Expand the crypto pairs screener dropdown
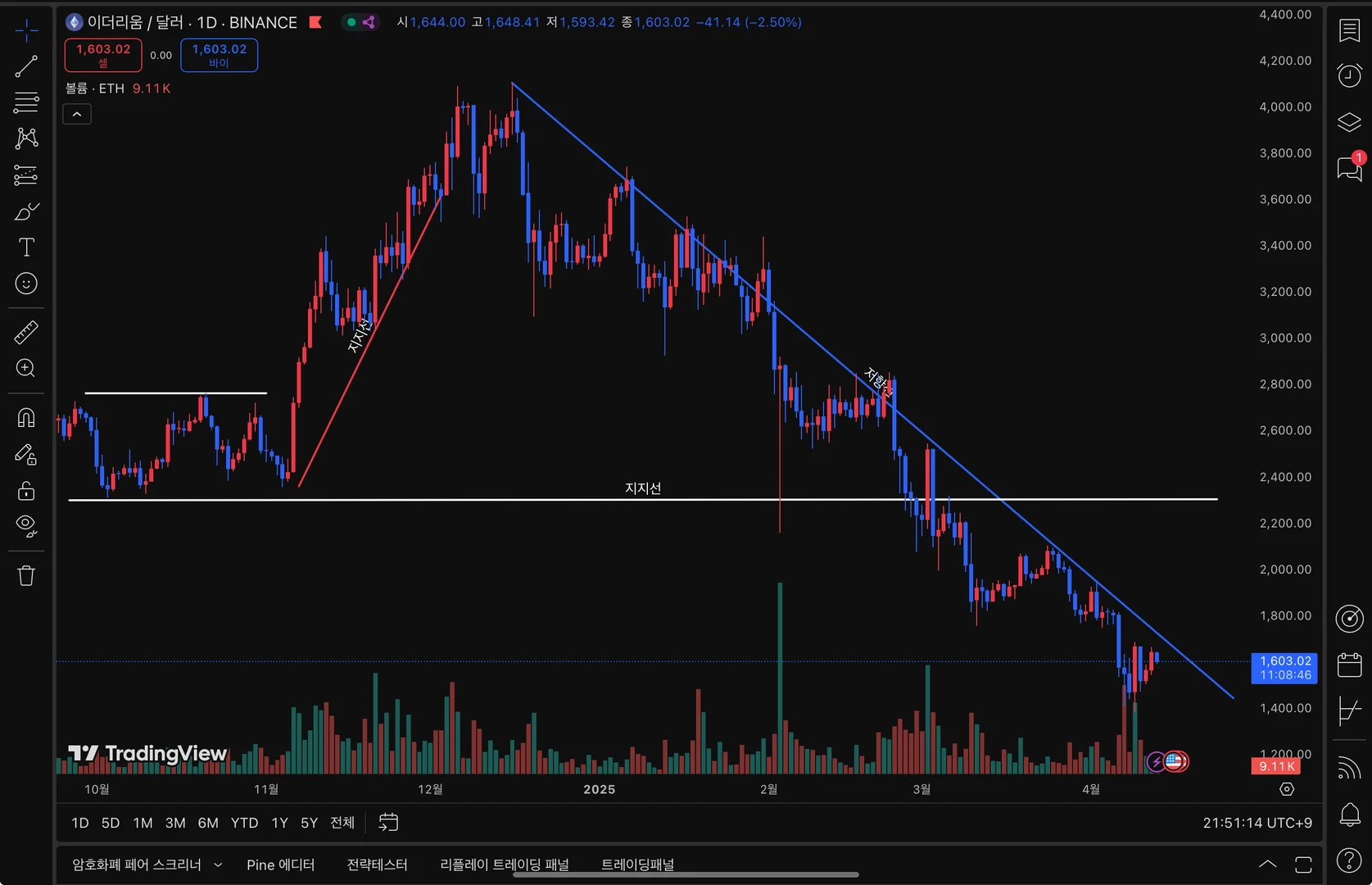The image size is (1372, 885). point(218,865)
